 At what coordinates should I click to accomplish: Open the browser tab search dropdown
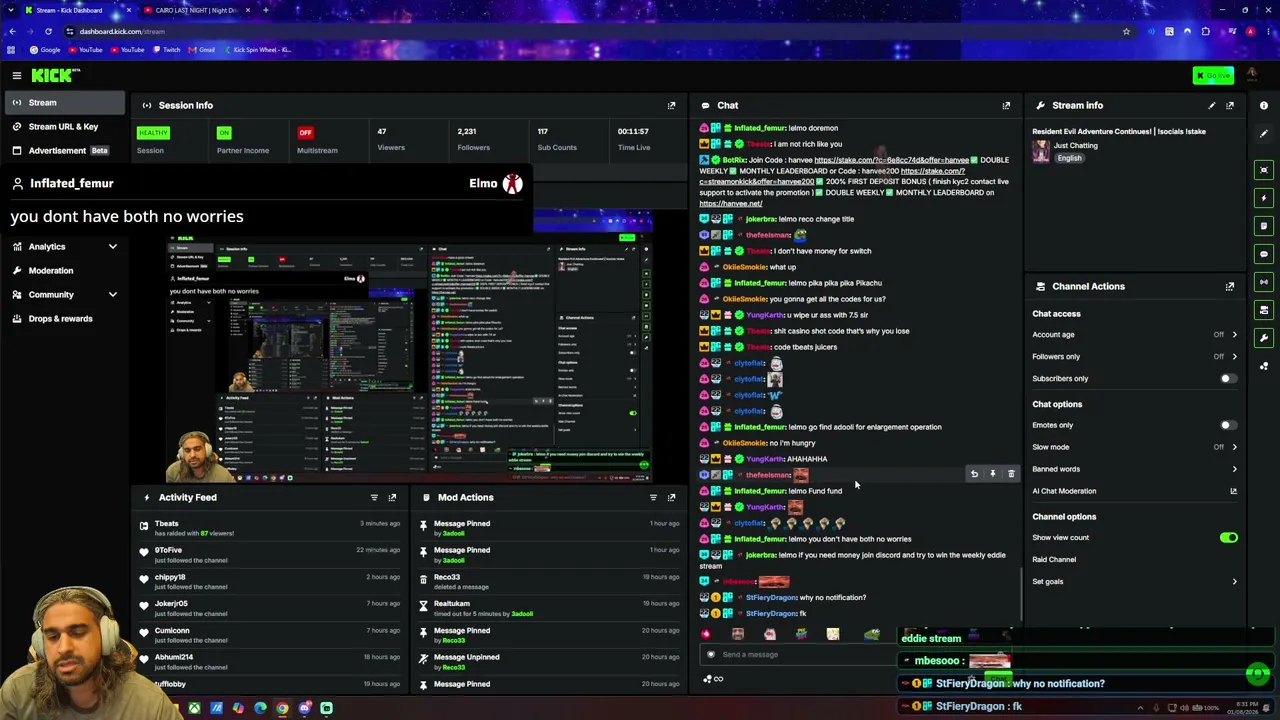tap(11, 10)
